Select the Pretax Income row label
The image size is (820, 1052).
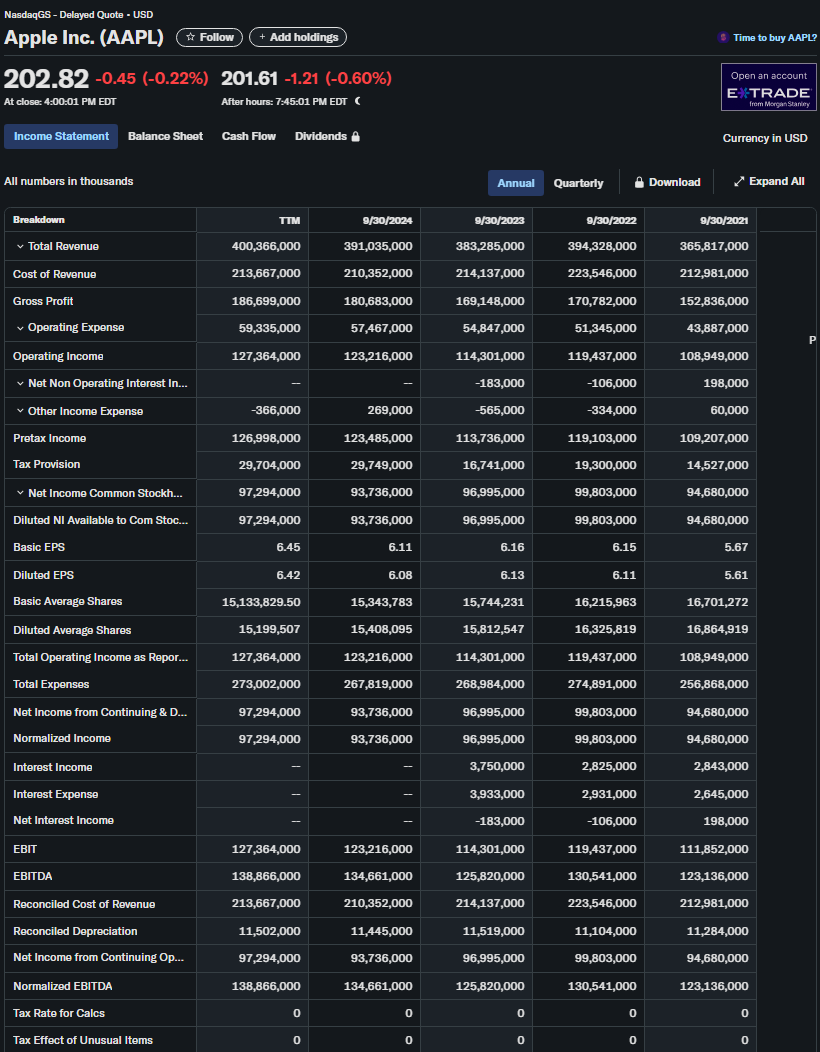pyautogui.click(x=50, y=438)
